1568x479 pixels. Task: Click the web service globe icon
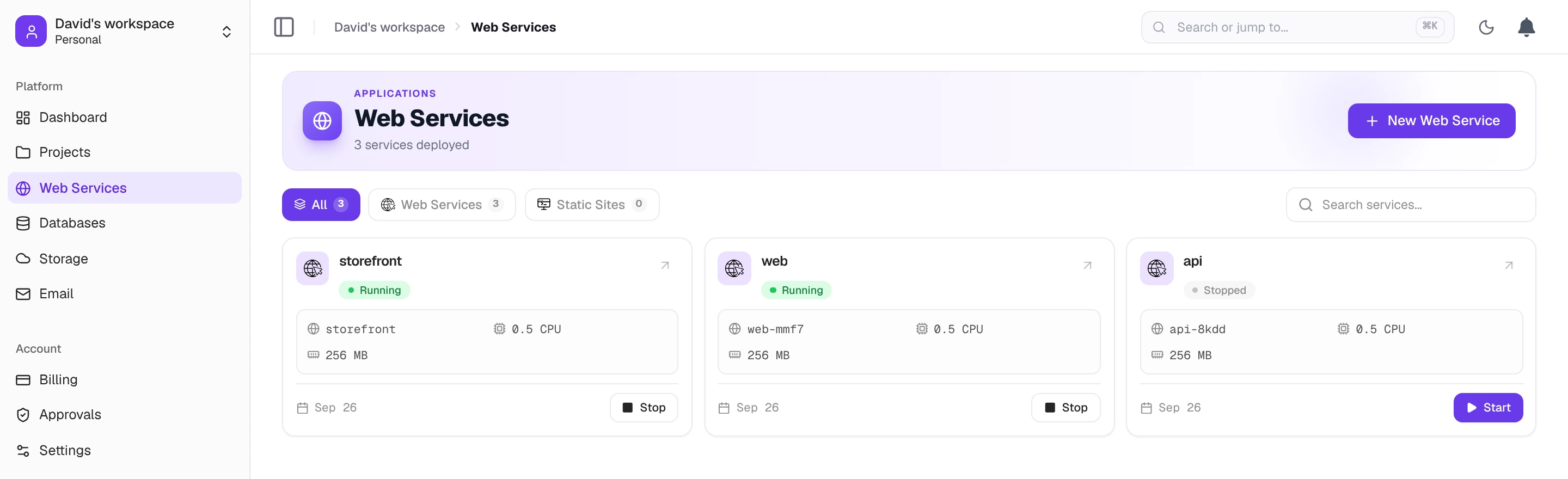[734, 268]
